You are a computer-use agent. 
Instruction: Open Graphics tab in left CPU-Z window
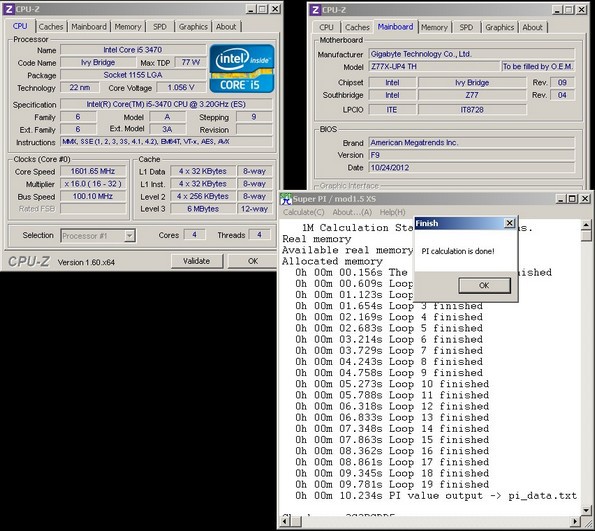click(193, 27)
